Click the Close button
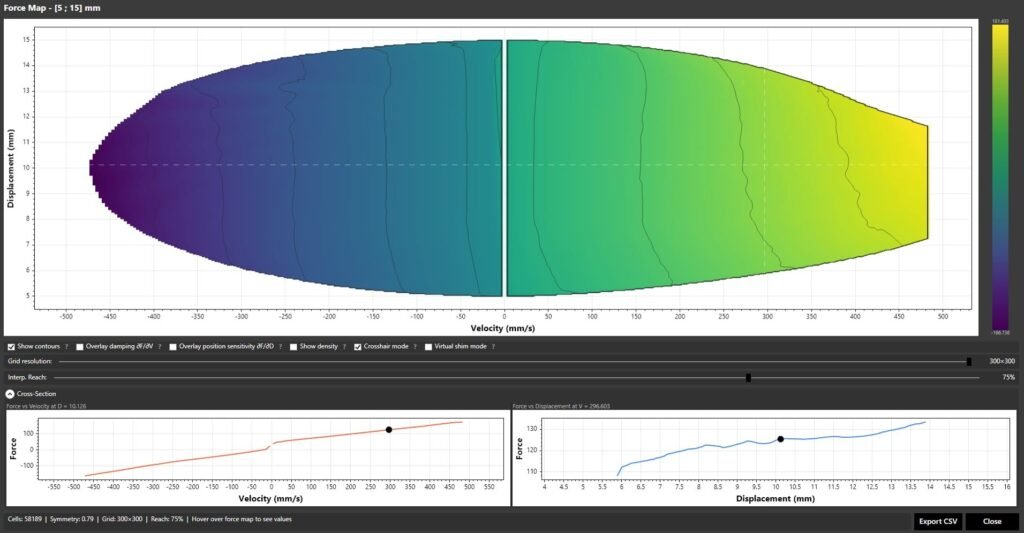The width and height of the screenshot is (1024, 533). click(992, 521)
